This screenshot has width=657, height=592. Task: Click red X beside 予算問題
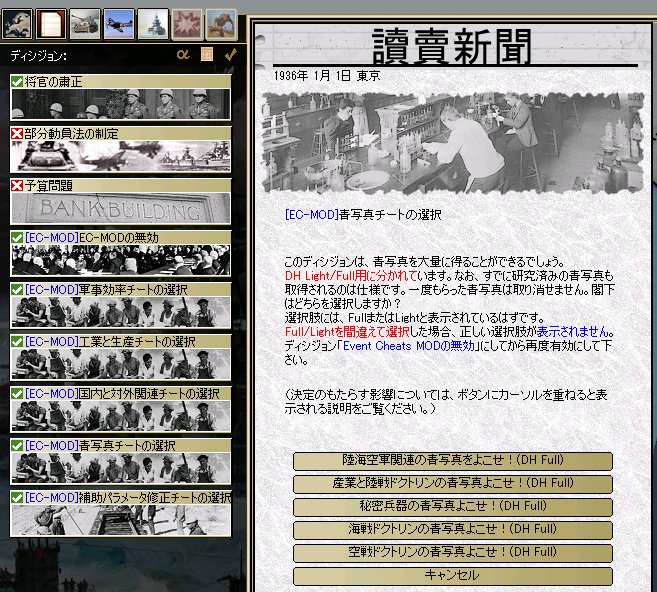(17, 185)
